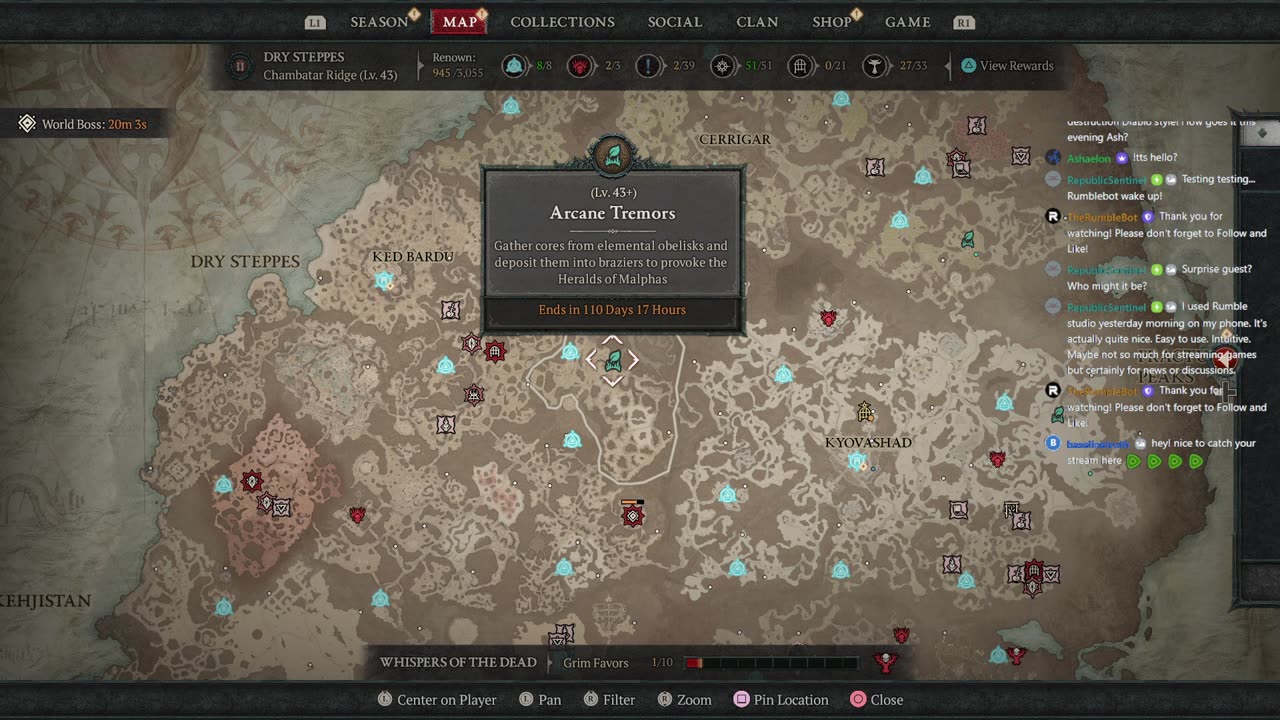Select the Kyovashad waypoint icon
This screenshot has height=720, width=1280.
[857, 461]
